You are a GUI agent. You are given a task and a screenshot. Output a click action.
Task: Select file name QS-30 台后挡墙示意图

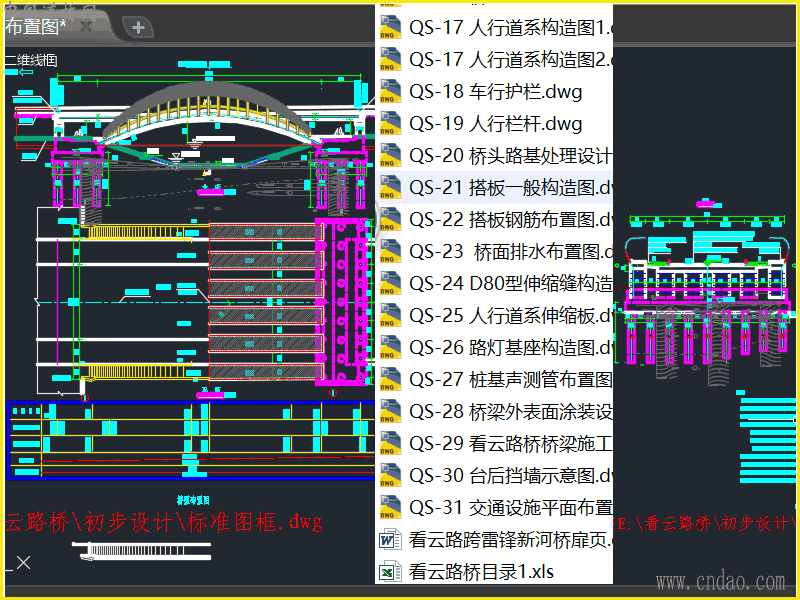point(511,476)
